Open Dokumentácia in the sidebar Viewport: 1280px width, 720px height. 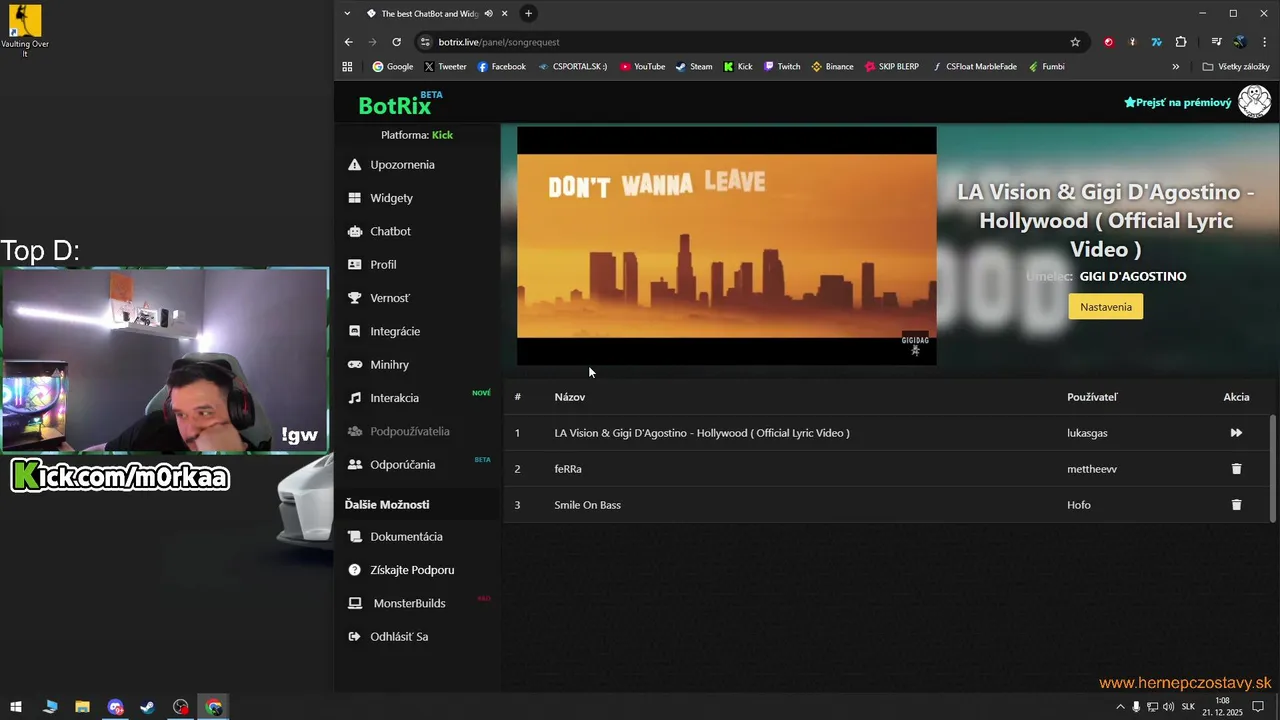(x=406, y=537)
